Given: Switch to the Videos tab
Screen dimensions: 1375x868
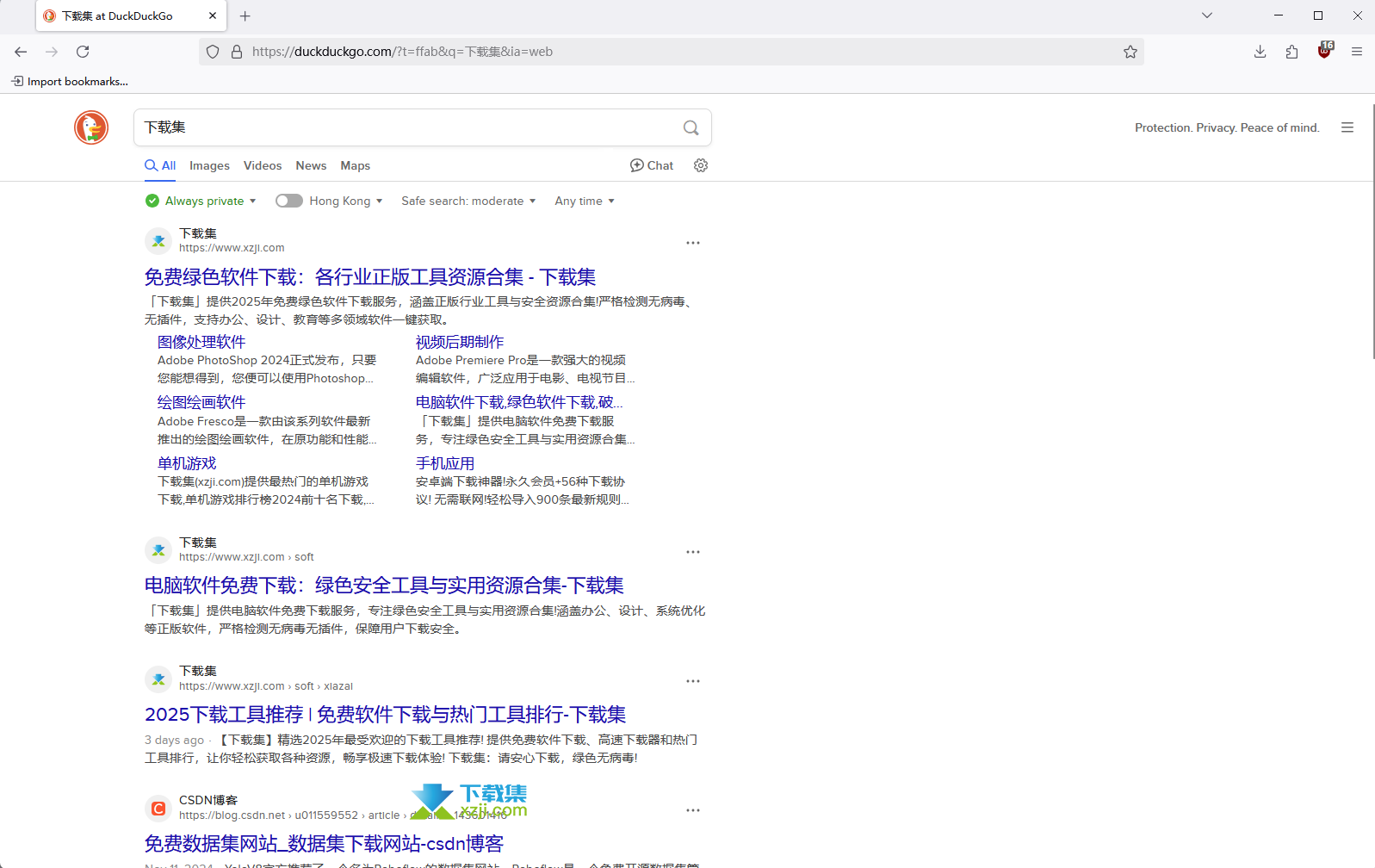Looking at the screenshot, I should pos(263,165).
